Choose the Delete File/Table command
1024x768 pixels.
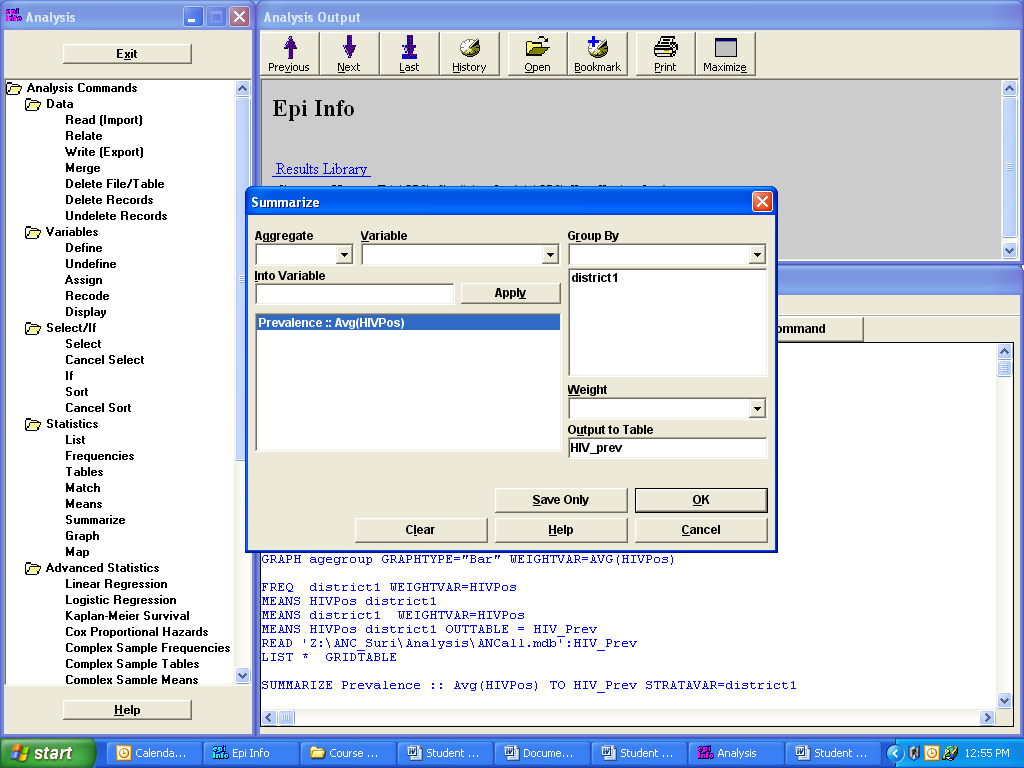click(115, 184)
